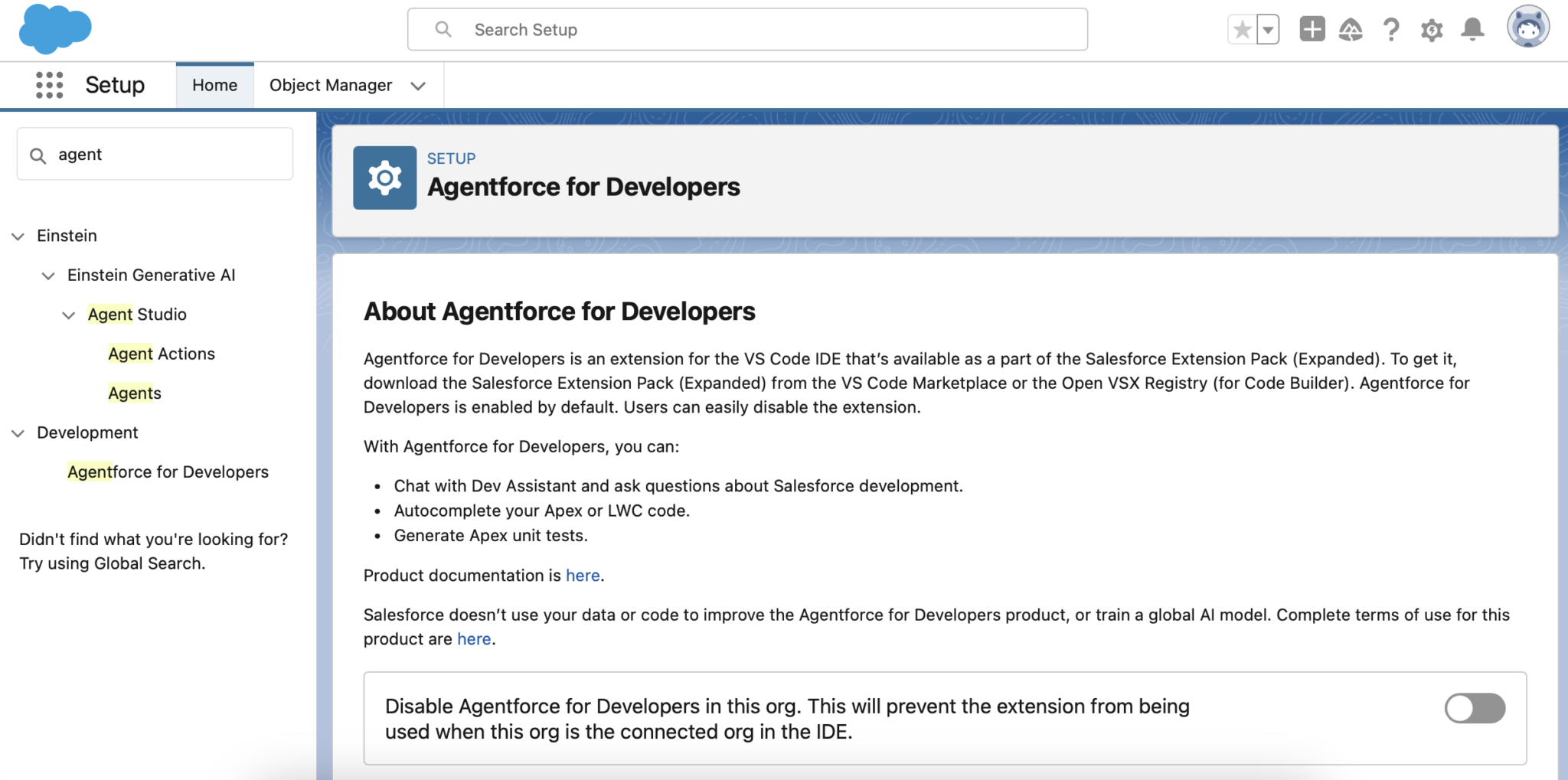
Task: Open your user profile avatar
Action: click(x=1528, y=29)
